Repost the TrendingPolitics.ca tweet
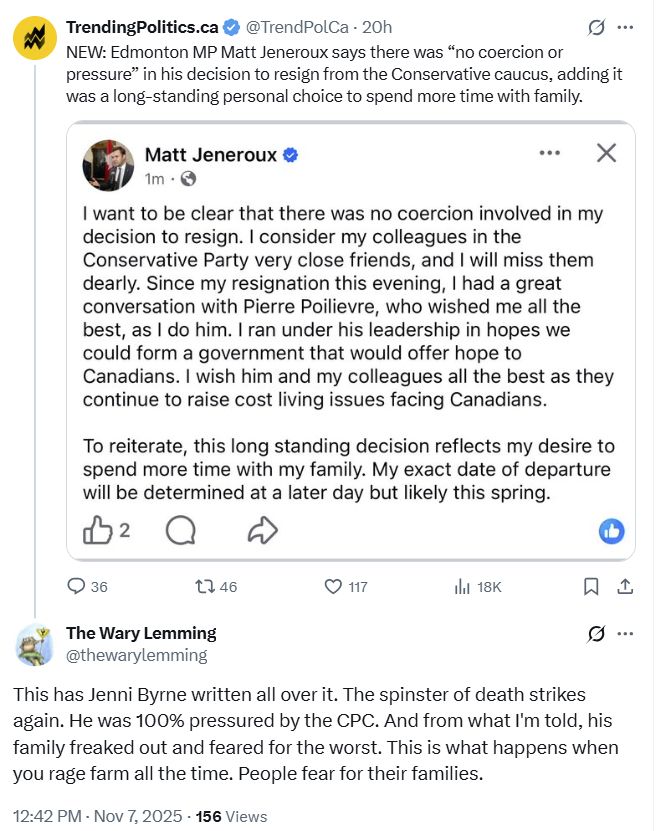 (205, 587)
